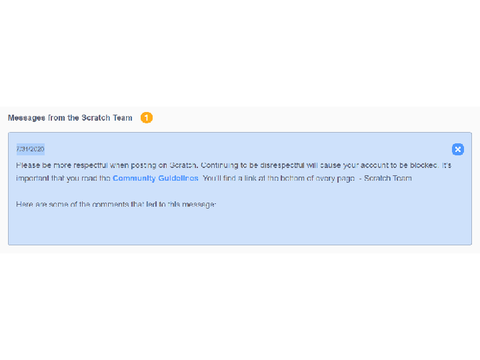
Task: Click the "Please be more respectful" sentence
Action: (x=107, y=165)
